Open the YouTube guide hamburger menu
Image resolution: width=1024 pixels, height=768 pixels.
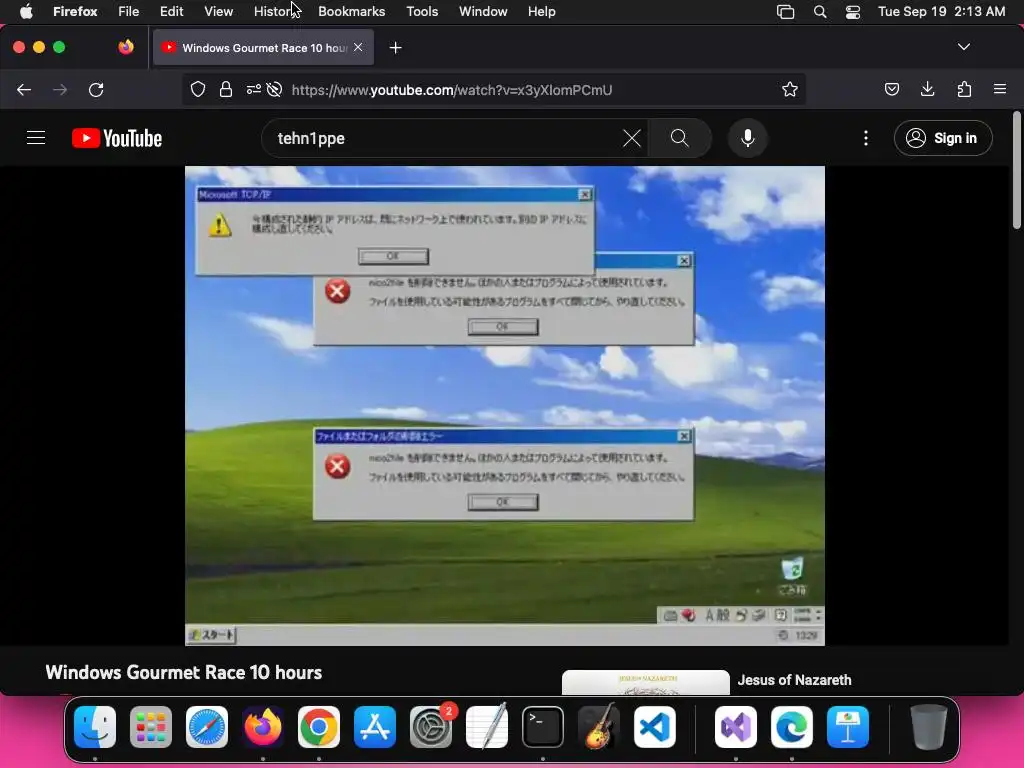[x=36, y=138]
